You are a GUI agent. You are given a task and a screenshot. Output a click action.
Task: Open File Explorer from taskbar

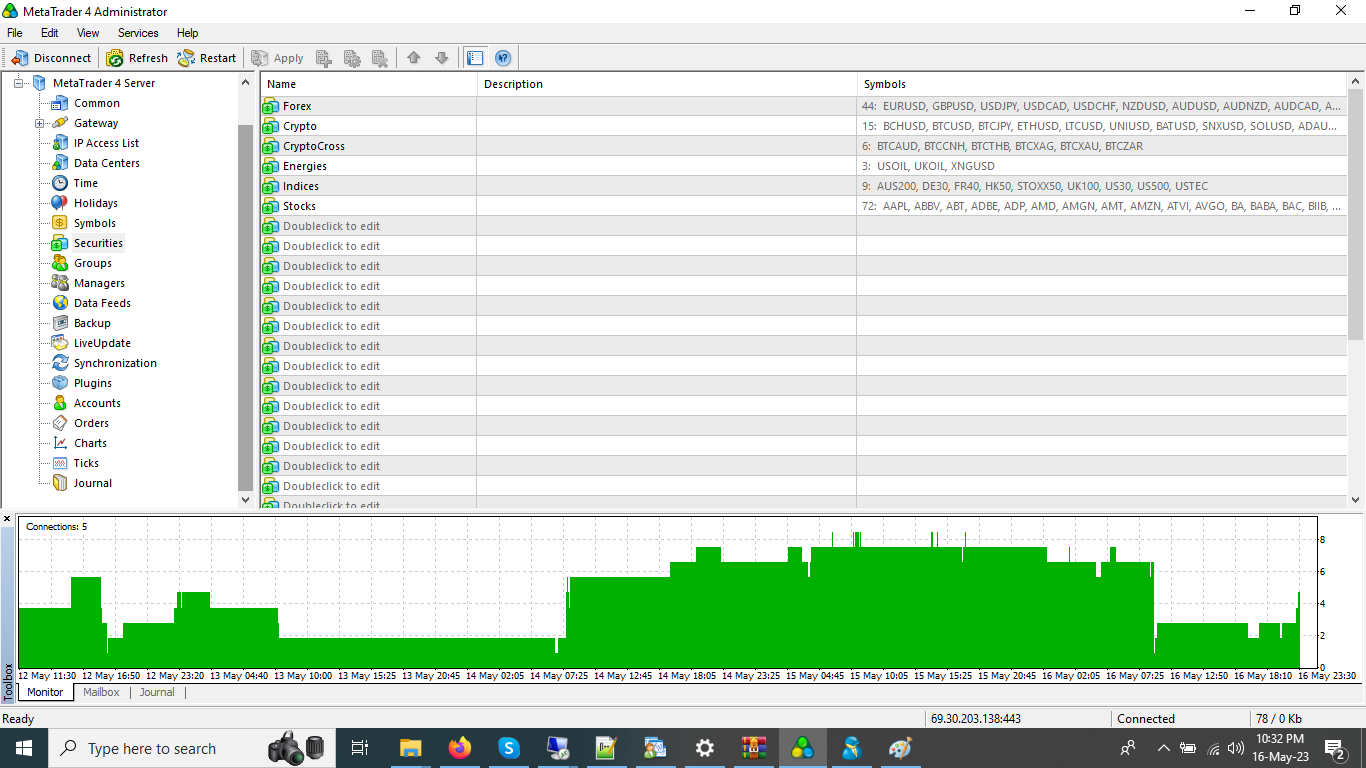410,748
